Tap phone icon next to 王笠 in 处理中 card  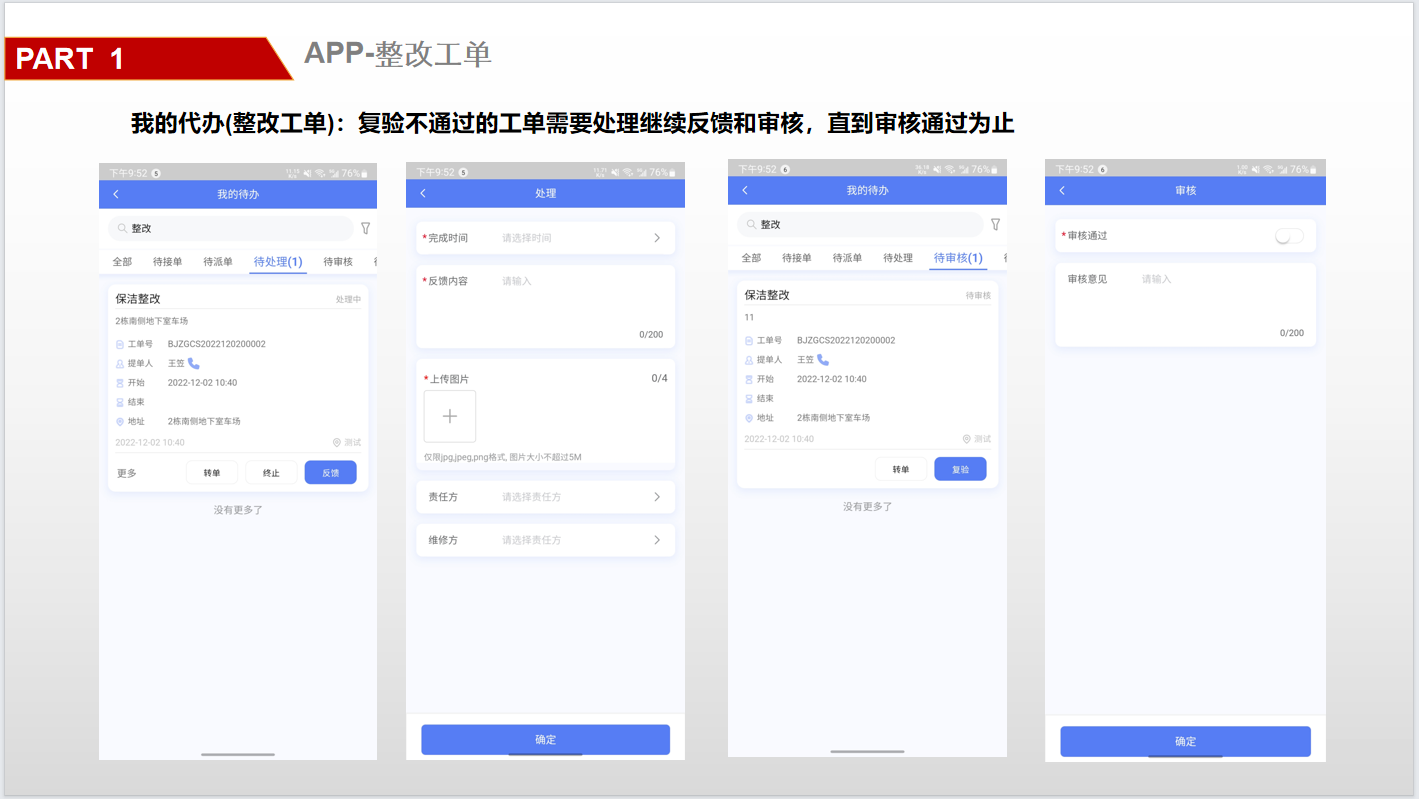click(194, 363)
